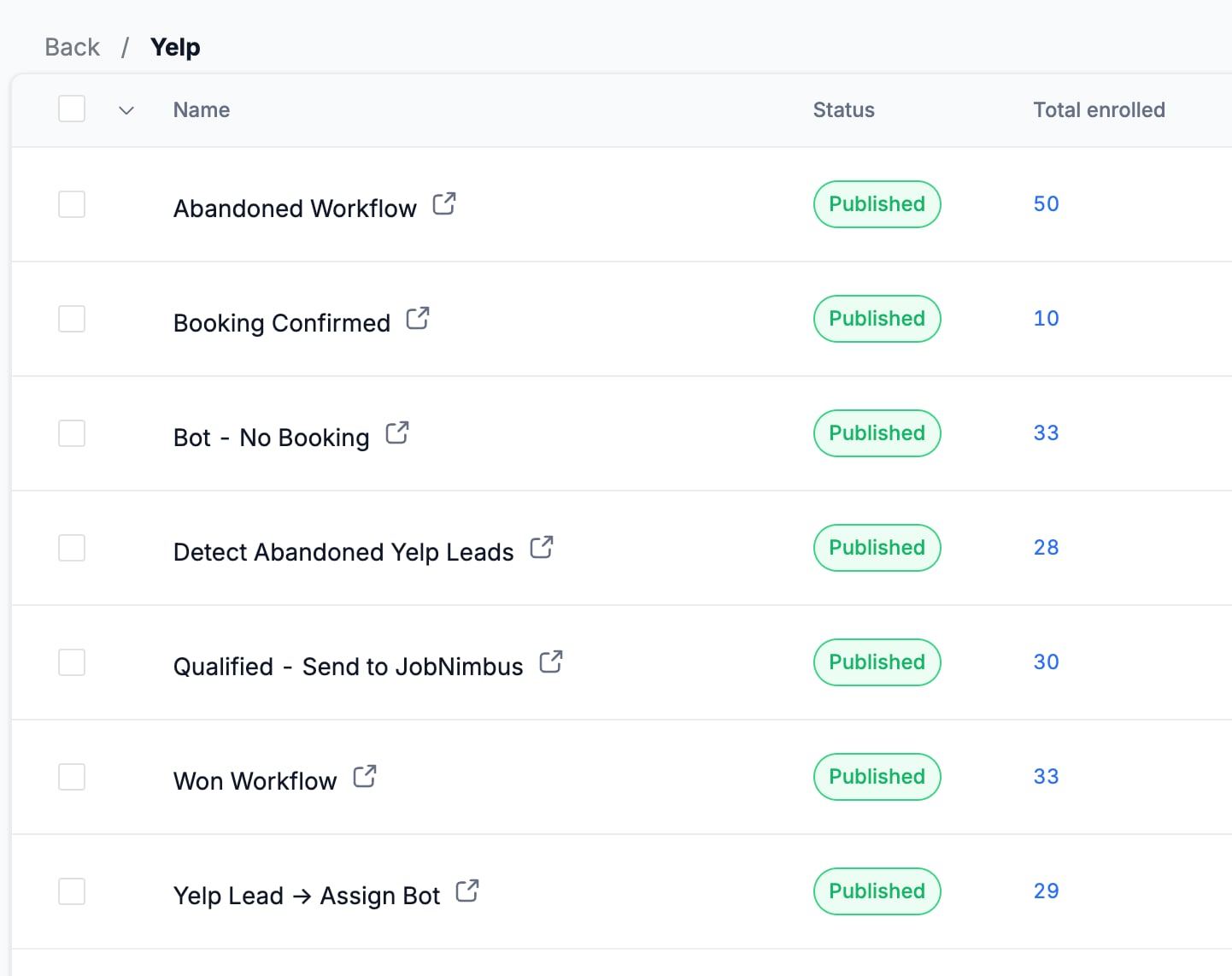
Task: Click the Name column header
Action: click(202, 109)
